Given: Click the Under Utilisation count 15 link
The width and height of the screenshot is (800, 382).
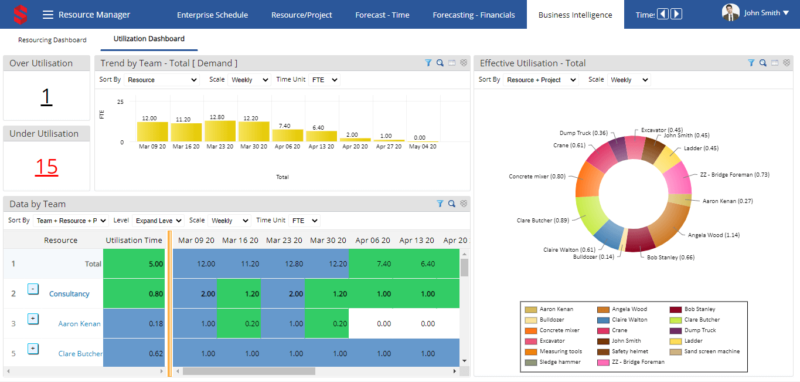Looking at the screenshot, I should tap(46, 166).
